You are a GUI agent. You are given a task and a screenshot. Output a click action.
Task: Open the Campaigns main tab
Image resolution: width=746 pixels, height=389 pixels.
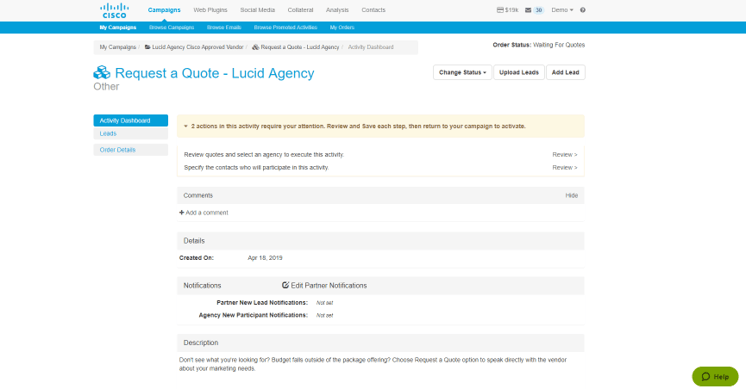click(x=164, y=10)
